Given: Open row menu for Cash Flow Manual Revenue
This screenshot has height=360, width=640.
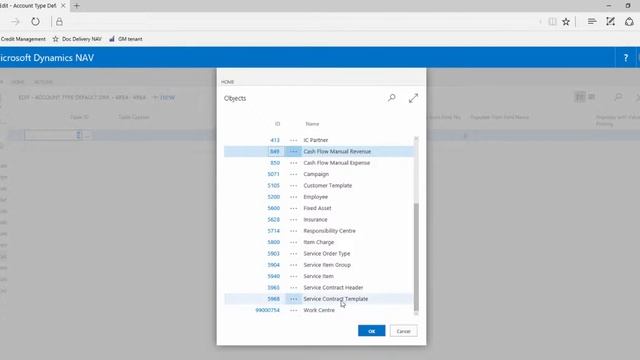Looking at the screenshot, I should pyautogui.click(x=293, y=151).
